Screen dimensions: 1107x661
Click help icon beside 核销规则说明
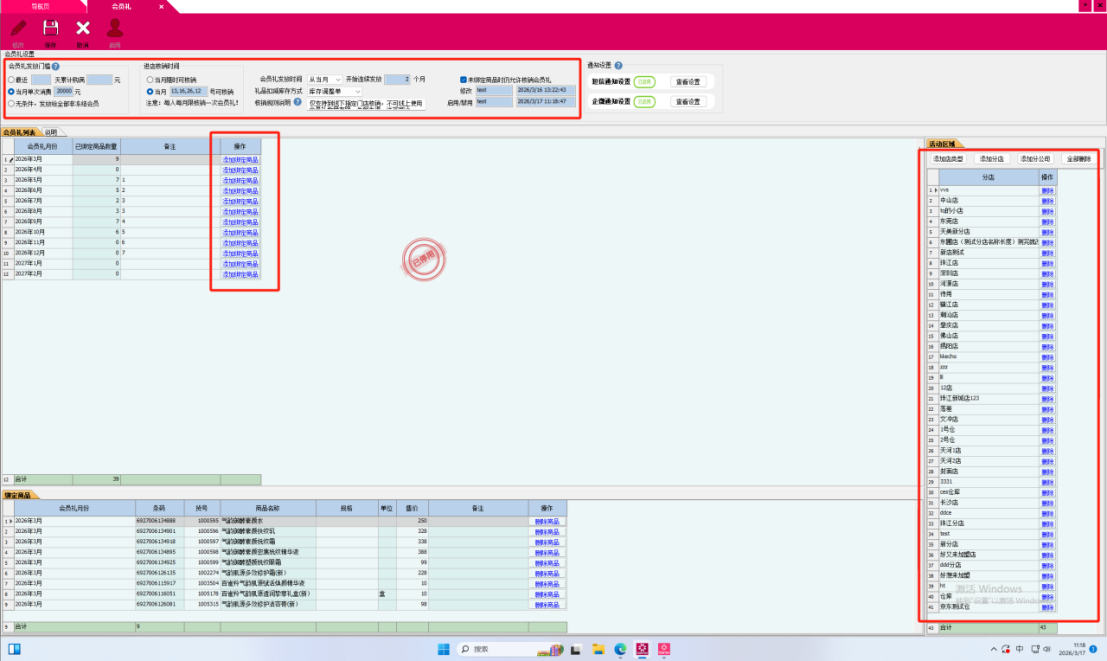(x=297, y=102)
